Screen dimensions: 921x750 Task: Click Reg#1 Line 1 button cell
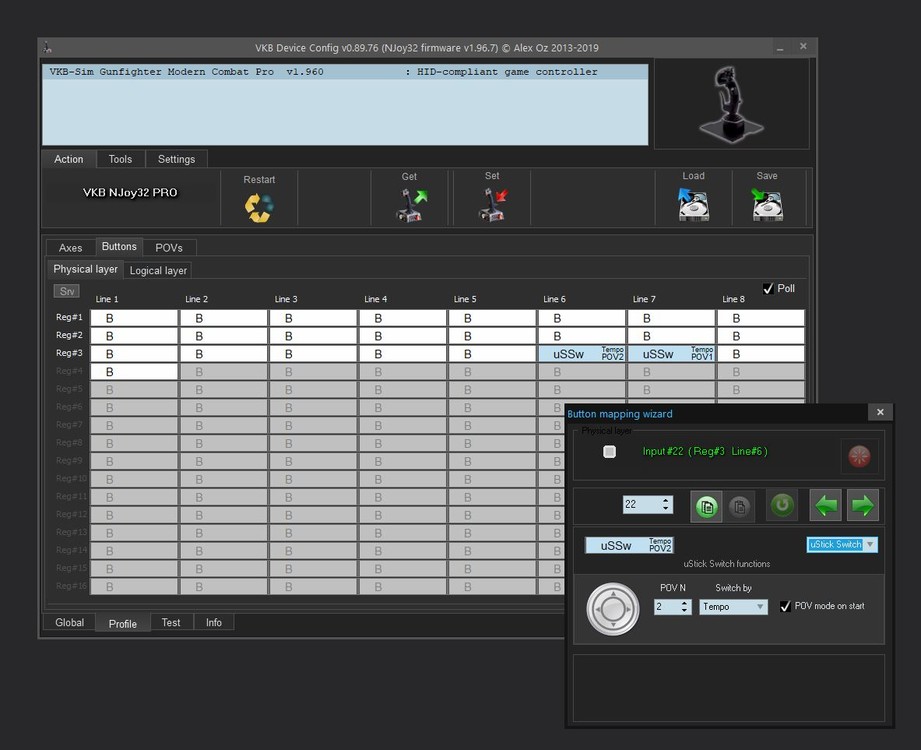pyautogui.click(x=134, y=318)
